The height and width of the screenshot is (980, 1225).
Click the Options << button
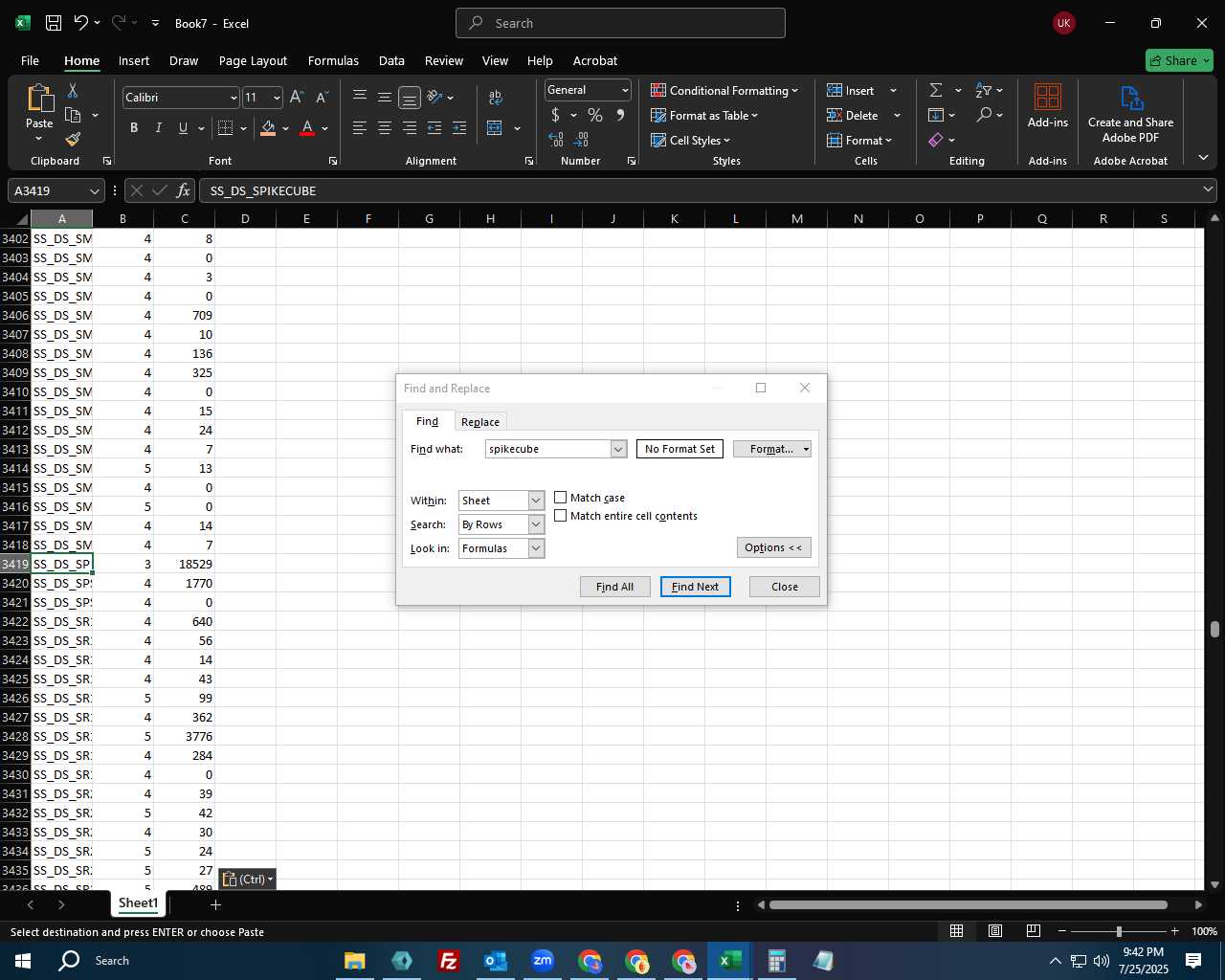coord(773,547)
